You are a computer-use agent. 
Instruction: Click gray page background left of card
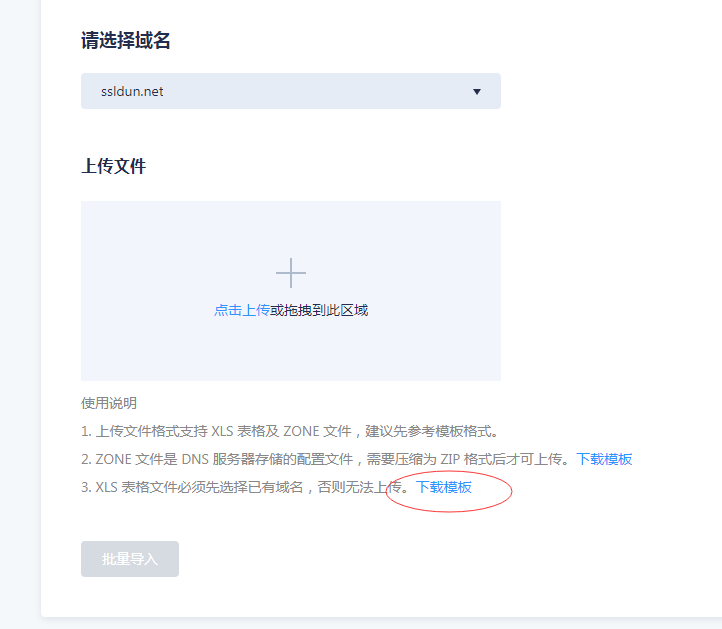20,300
